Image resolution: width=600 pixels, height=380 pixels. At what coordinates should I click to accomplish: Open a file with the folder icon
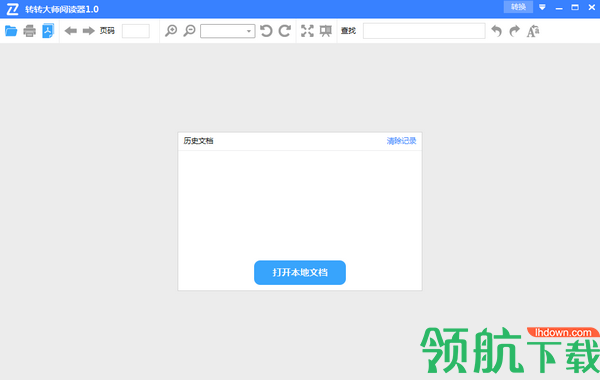(11, 31)
